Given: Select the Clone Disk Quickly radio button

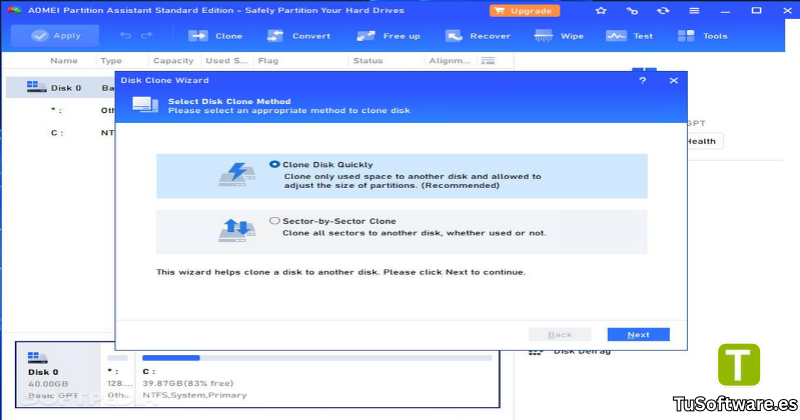Looking at the screenshot, I should 274,164.
